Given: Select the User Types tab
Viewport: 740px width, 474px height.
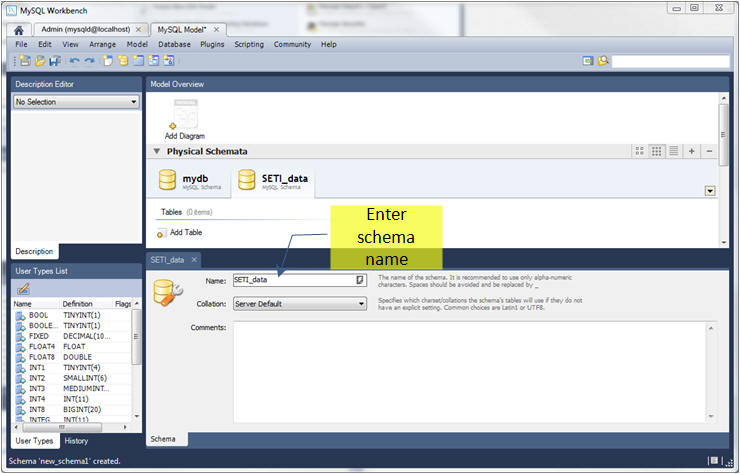Looking at the screenshot, I should click(x=34, y=440).
